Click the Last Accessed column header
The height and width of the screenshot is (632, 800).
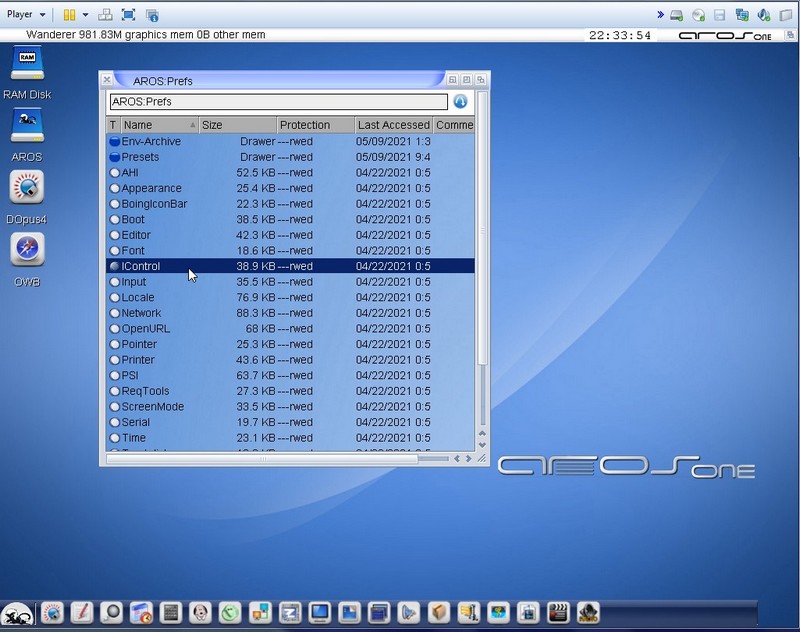[393, 125]
